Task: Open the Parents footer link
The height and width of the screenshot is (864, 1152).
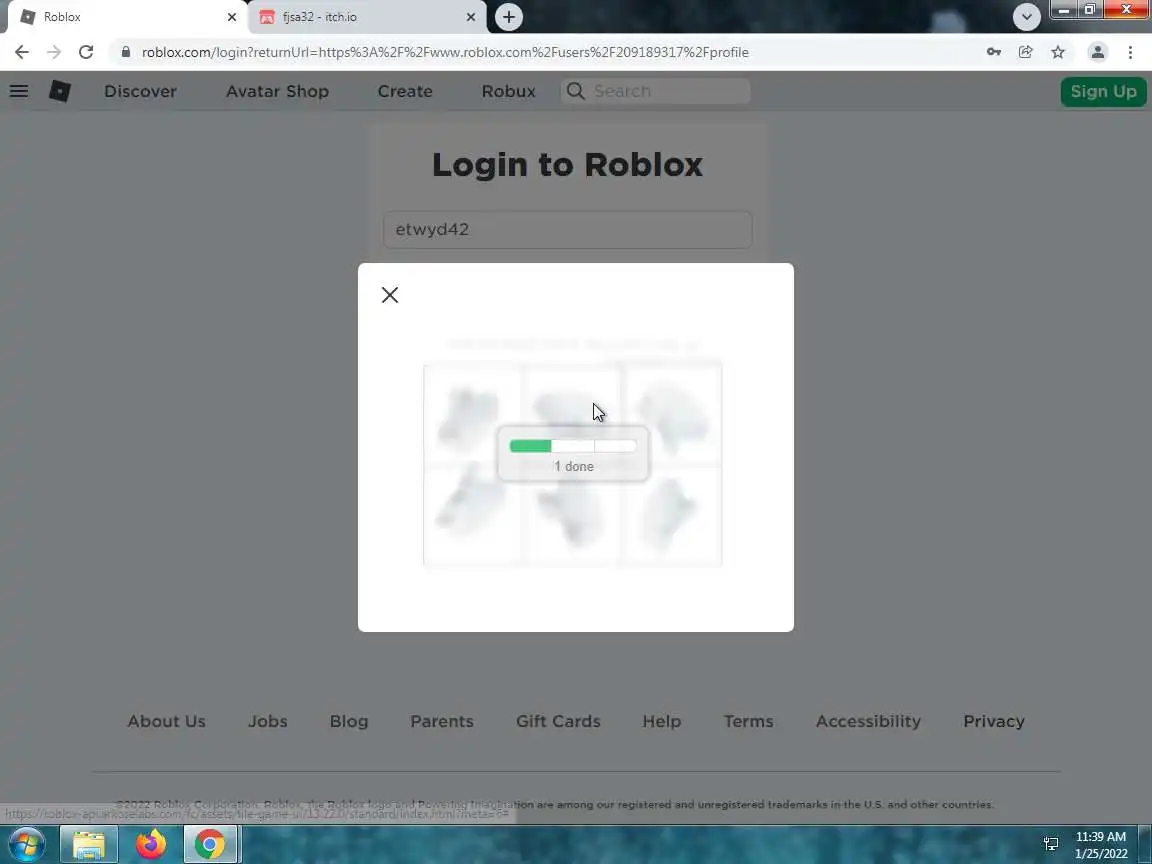Action: coord(442,721)
